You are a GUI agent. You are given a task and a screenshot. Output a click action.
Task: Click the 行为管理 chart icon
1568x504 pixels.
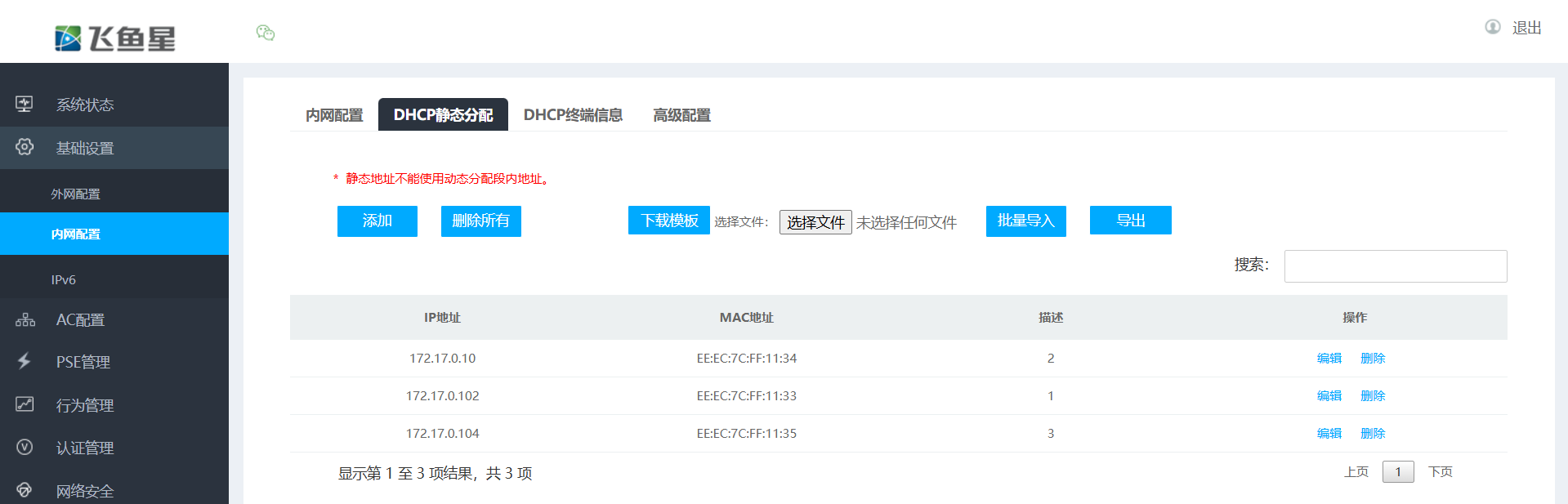tap(25, 404)
